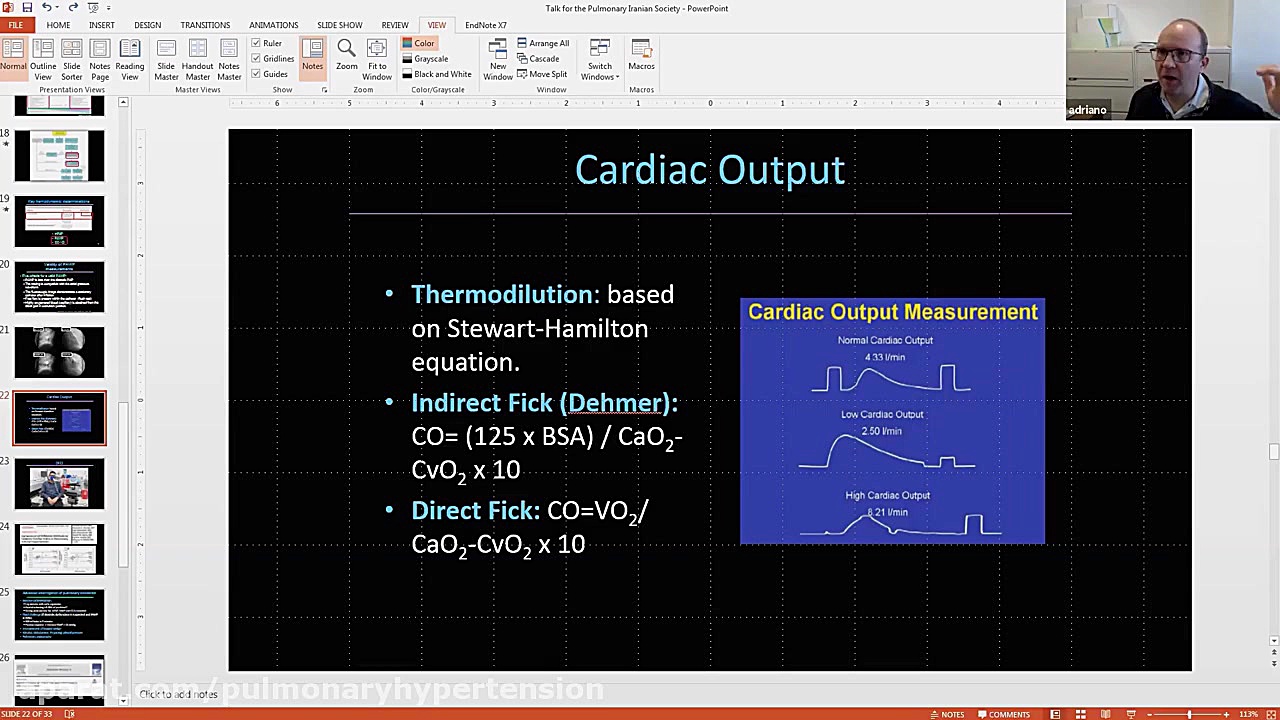The height and width of the screenshot is (720, 1280).
Task: Click 113% zoom level value
Action: tap(1248, 714)
